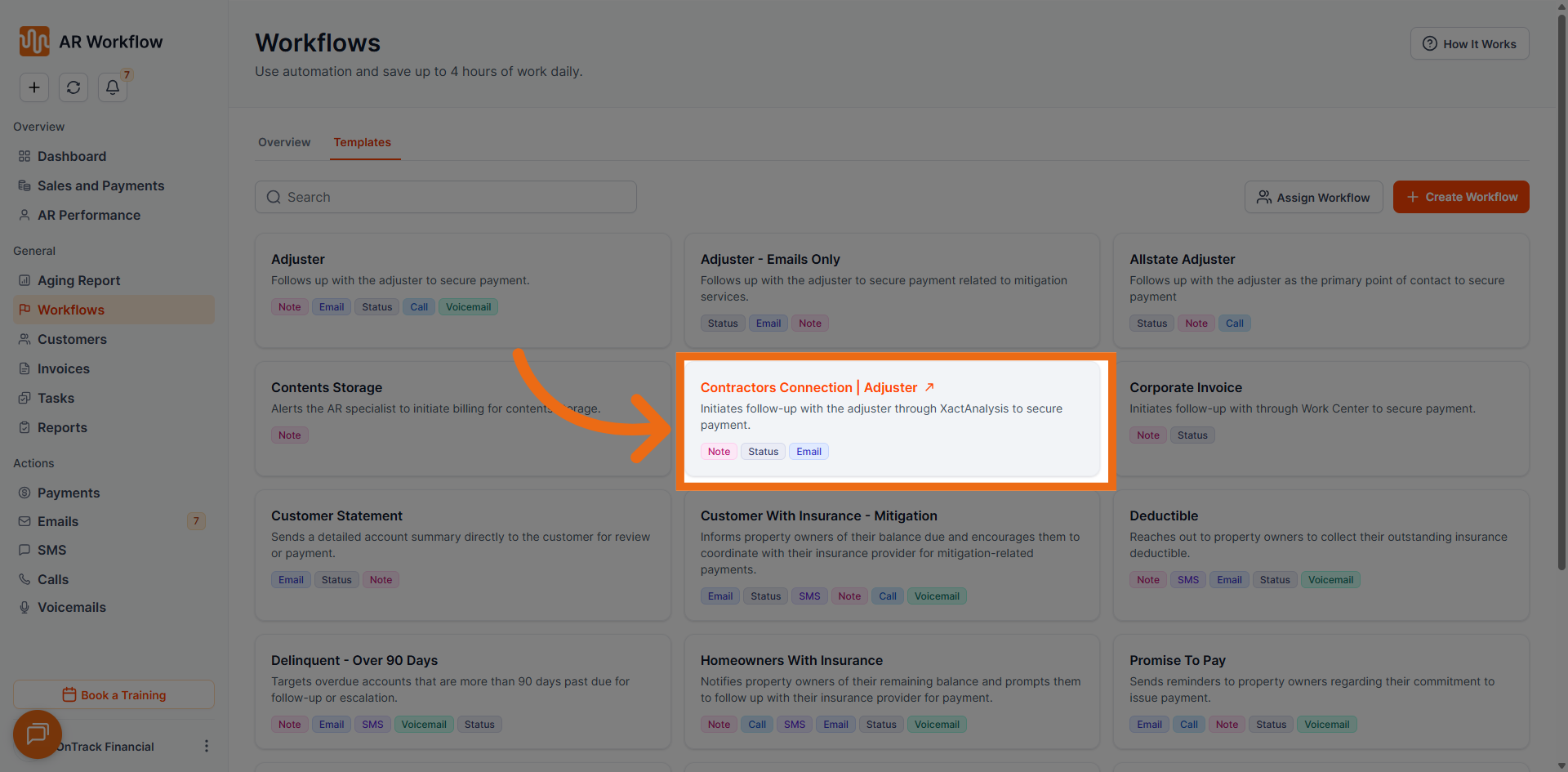Open the Promise To Pay template
This screenshot has width=1568, height=772.
(x=1321, y=692)
